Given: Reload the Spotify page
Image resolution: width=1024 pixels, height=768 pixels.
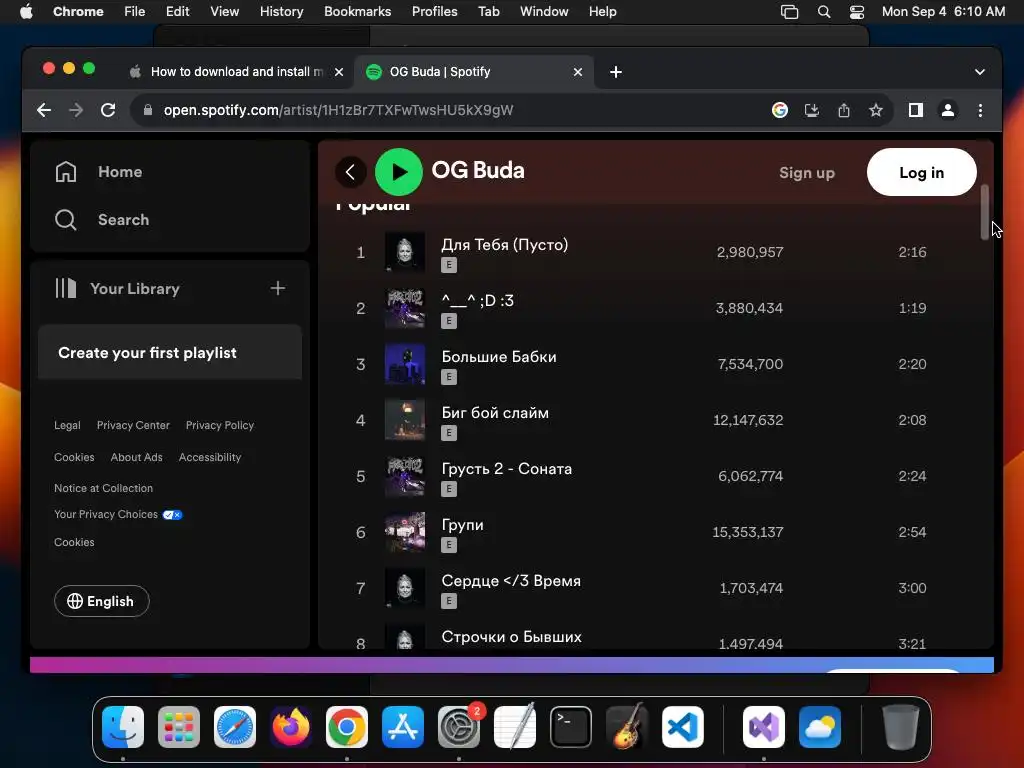Looking at the screenshot, I should pyautogui.click(x=108, y=110).
